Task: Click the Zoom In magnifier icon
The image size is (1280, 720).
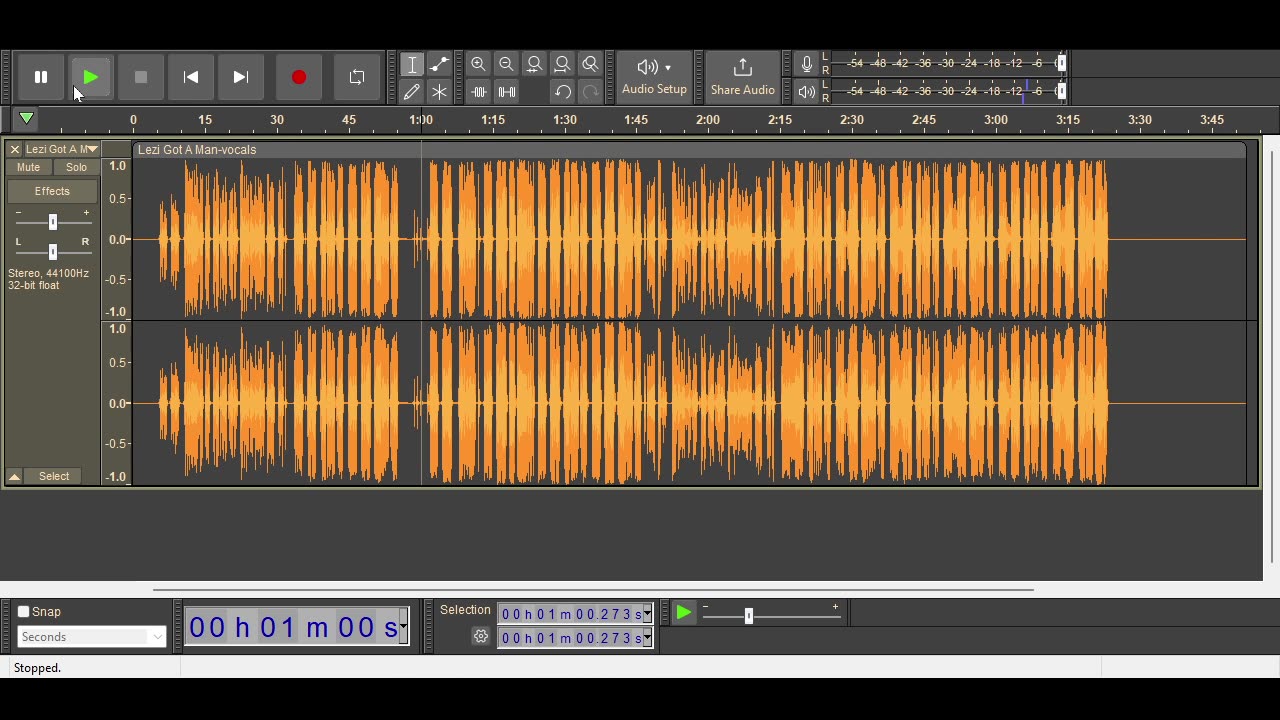Action: tap(478, 64)
